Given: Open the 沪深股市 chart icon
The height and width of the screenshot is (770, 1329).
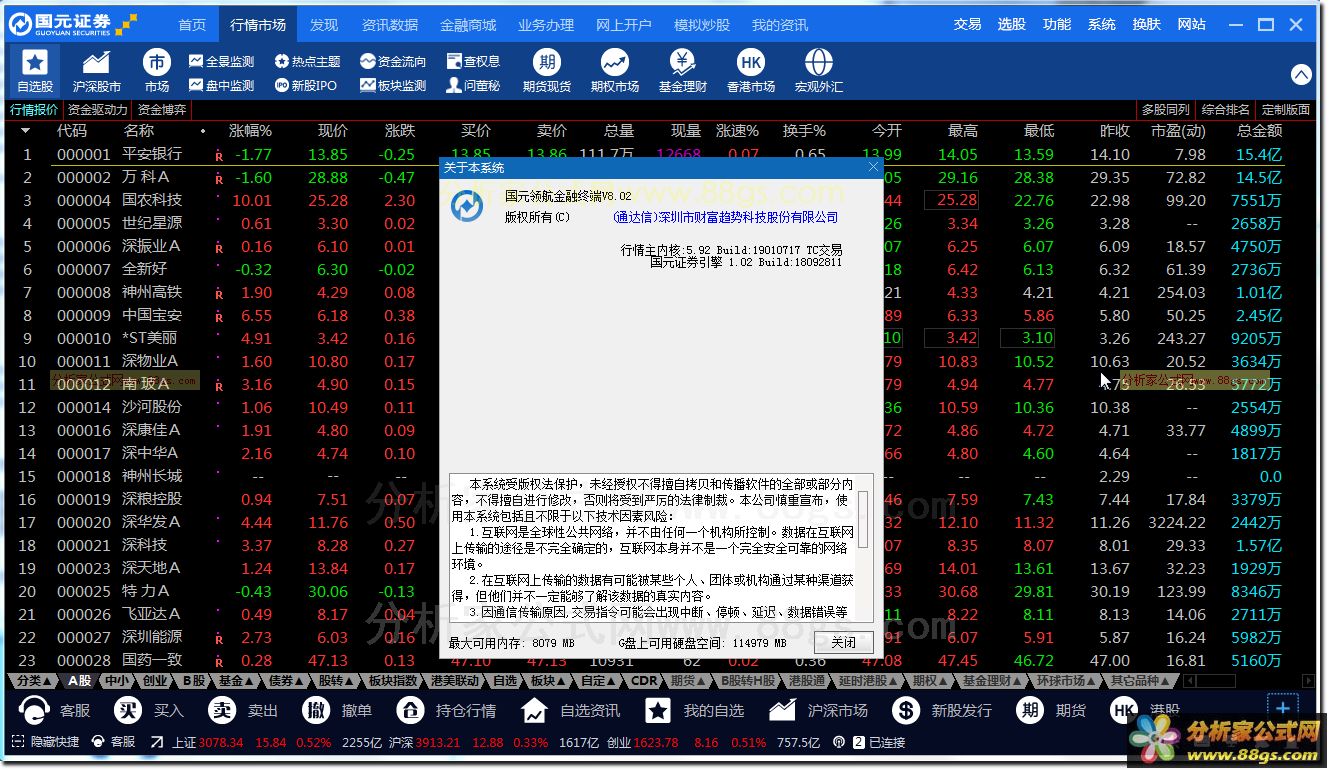Looking at the screenshot, I should (x=97, y=71).
